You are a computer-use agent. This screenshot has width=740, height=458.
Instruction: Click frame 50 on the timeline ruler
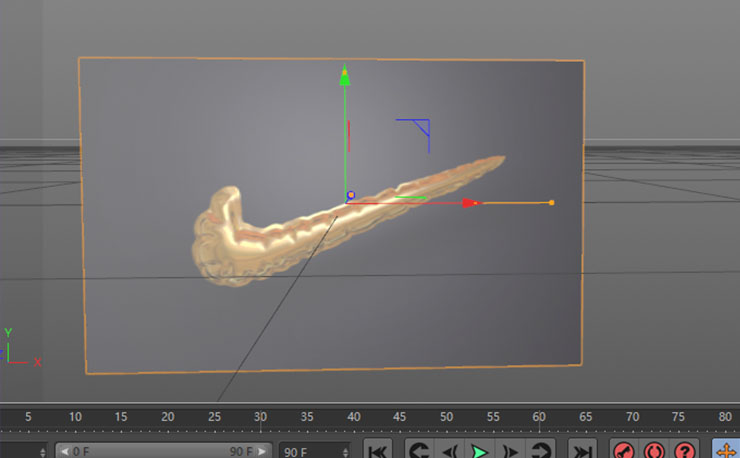pyautogui.click(x=446, y=416)
